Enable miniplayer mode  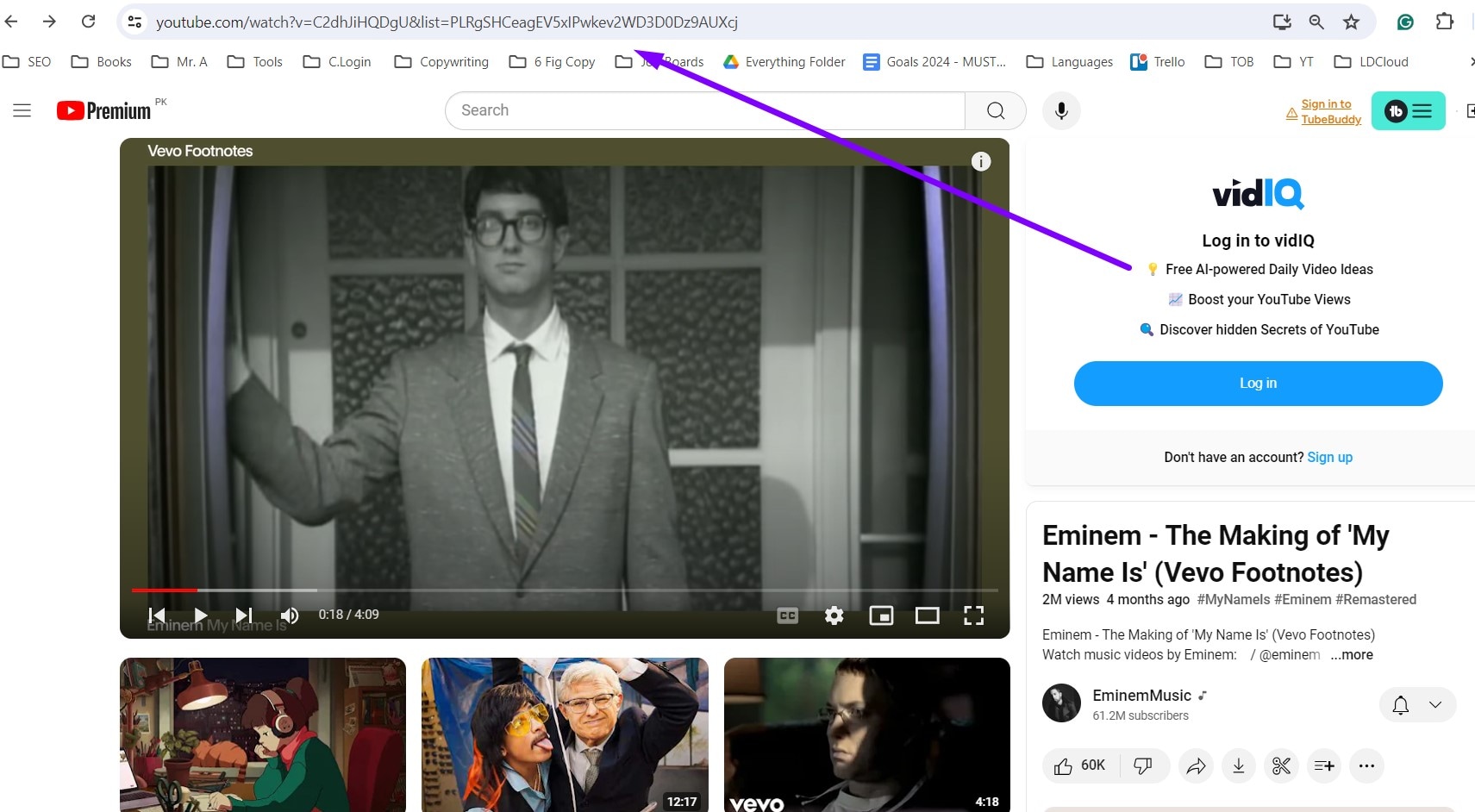pos(881,615)
